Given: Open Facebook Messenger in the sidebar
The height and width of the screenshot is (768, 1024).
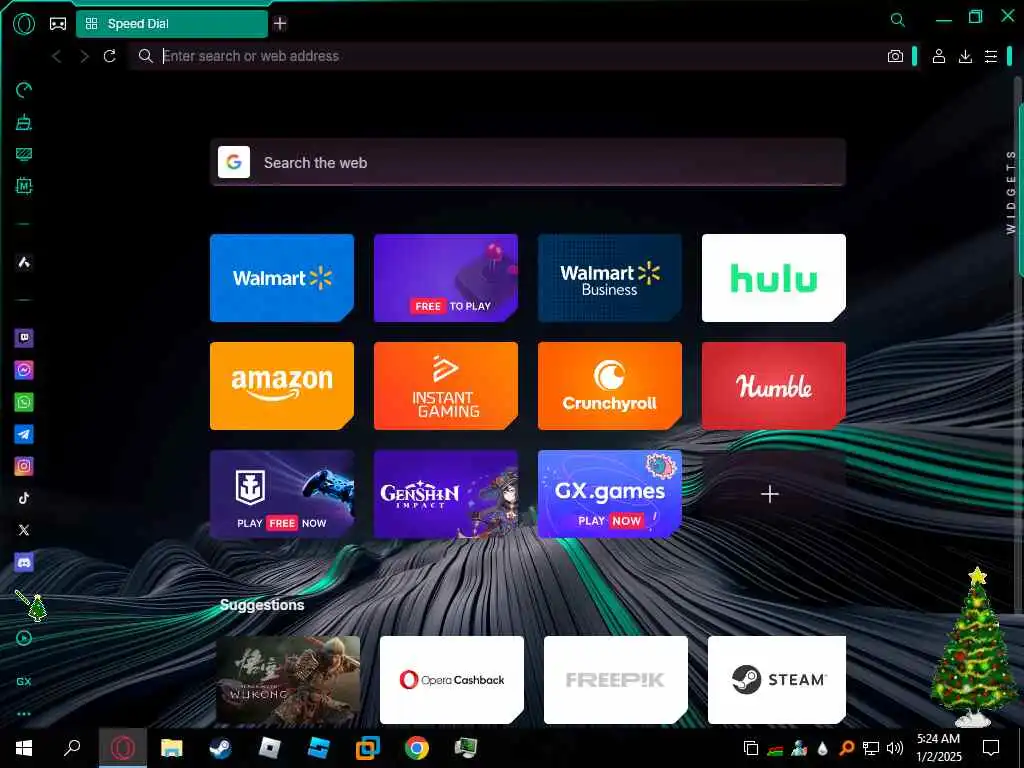Looking at the screenshot, I should pyautogui.click(x=24, y=370).
